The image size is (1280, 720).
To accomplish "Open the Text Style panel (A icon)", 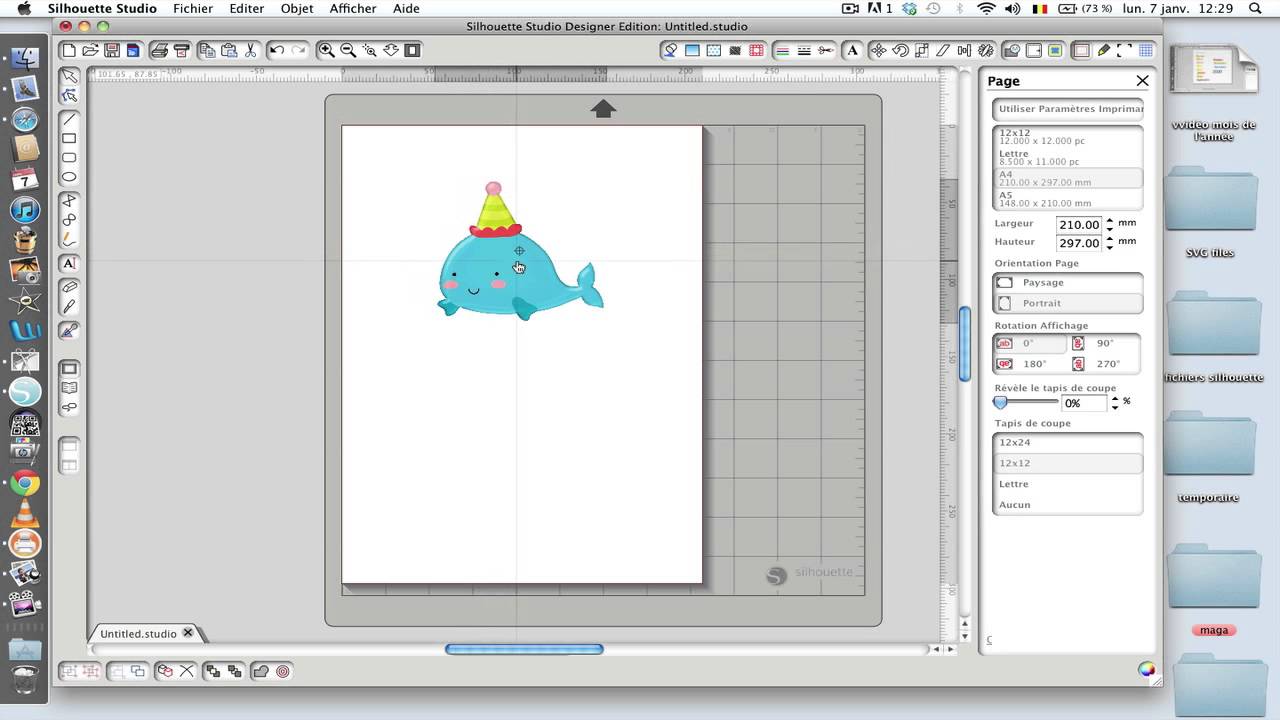I will coord(852,50).
